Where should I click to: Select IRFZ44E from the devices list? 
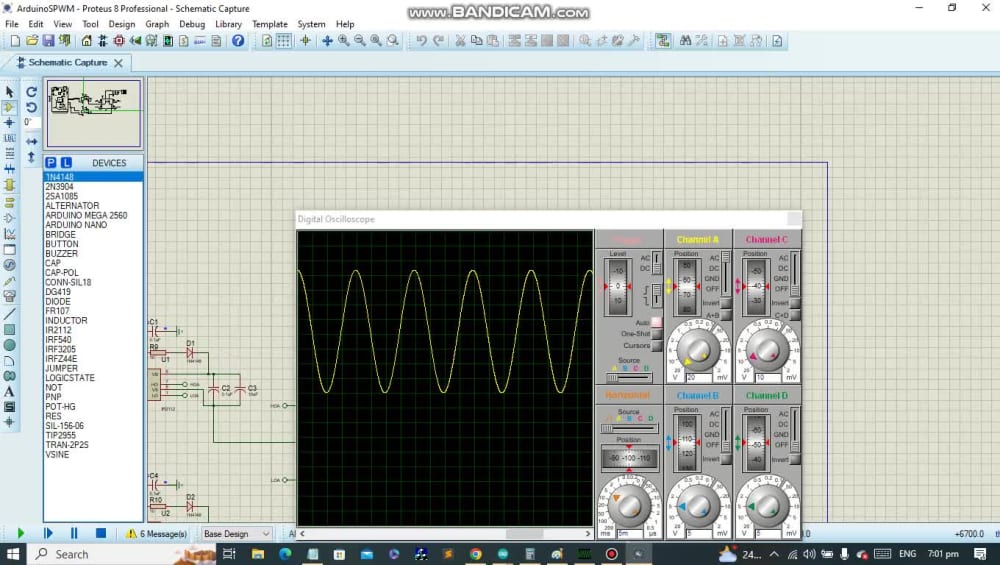pos(61,359)
